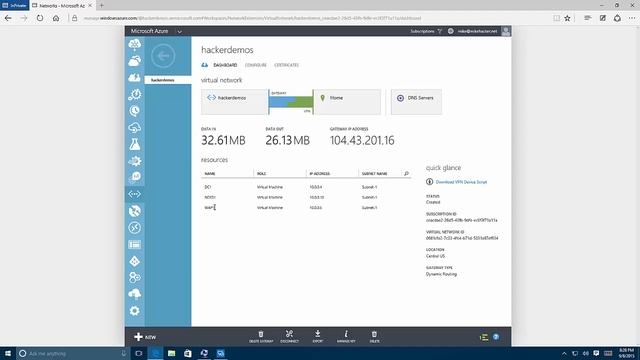The image size is (640, 360).
Task: Open the Settings gear sidebar icon
Action: (135, 311)
